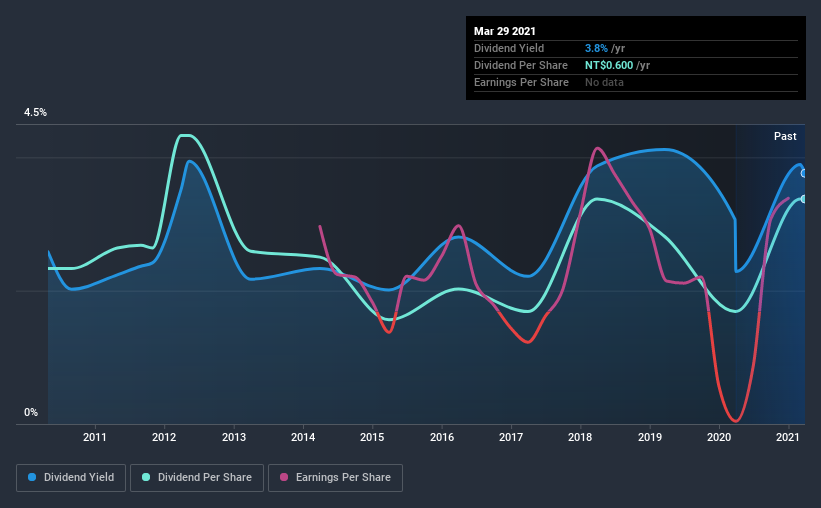Image resolution: width=821 pixels, height=508 pixels.
Task: Click the Dividend Per Share row label in tooltip
Action: (520, 65)
